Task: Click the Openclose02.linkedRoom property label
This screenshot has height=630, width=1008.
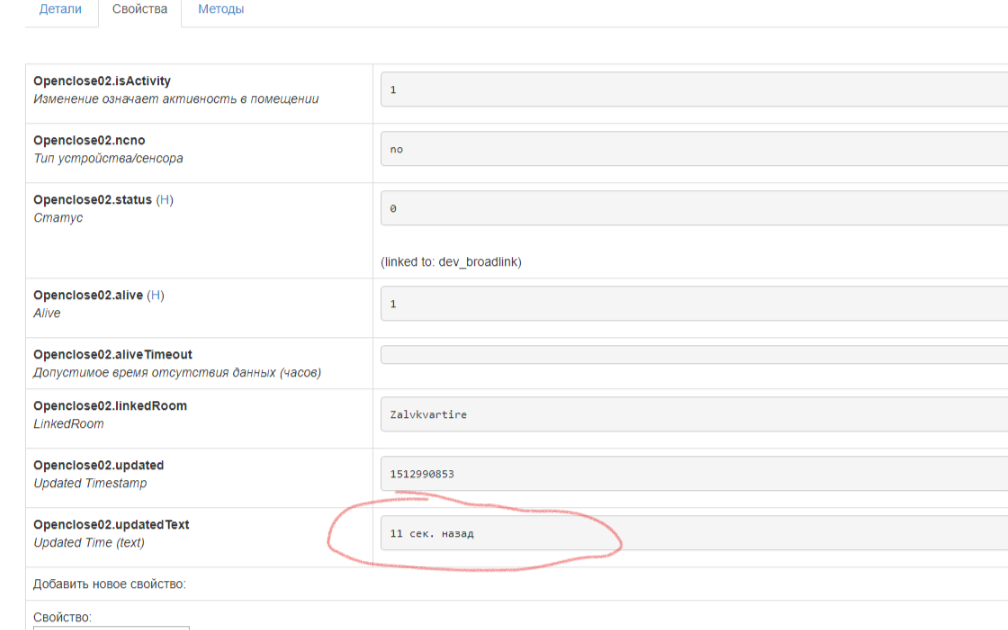Action: coord(110,406)
